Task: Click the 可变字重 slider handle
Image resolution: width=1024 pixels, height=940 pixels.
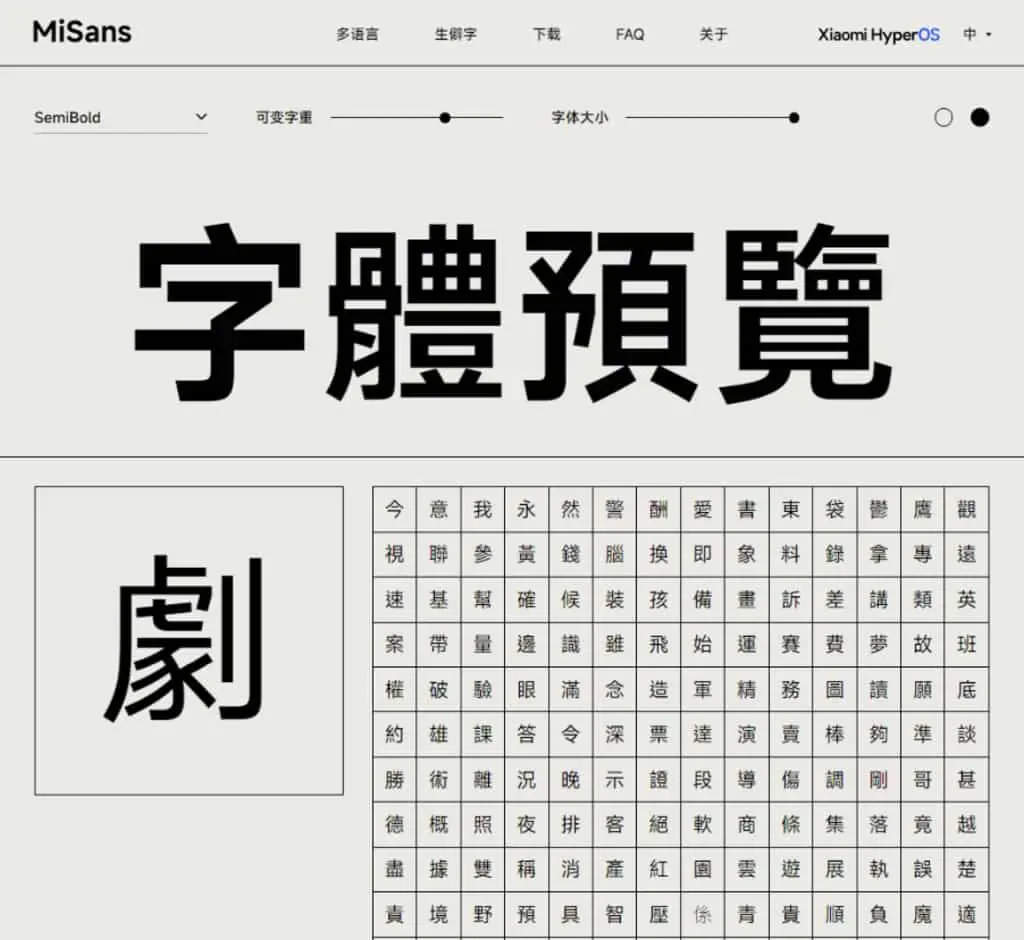Action: pyautogui.click(x=445, y=118)
